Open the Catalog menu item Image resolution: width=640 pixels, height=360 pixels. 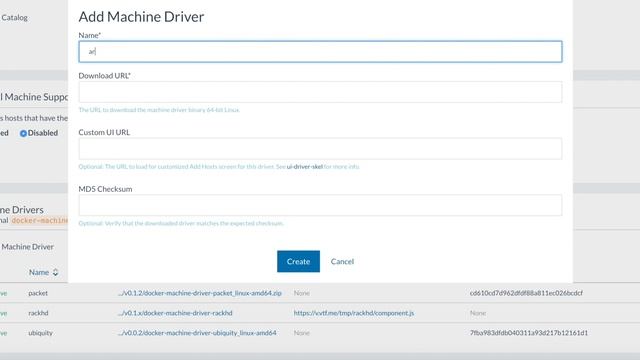click(14, 18)
